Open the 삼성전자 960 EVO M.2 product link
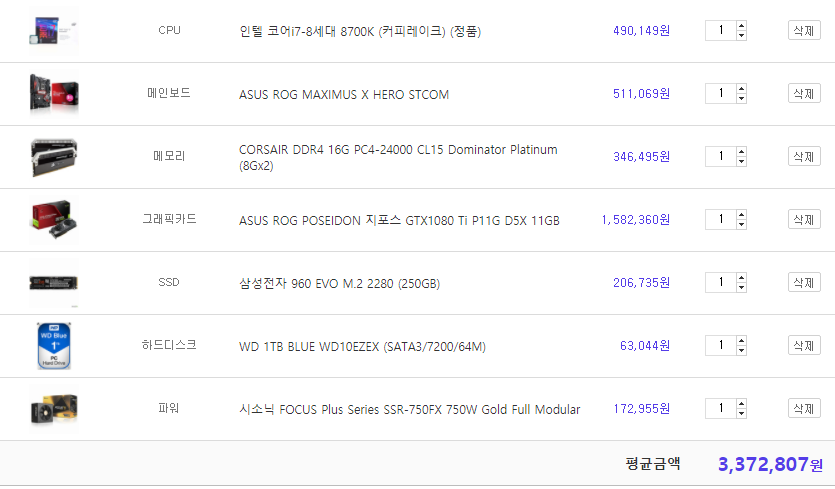This screenshot has height=489, width=835. 339,283
